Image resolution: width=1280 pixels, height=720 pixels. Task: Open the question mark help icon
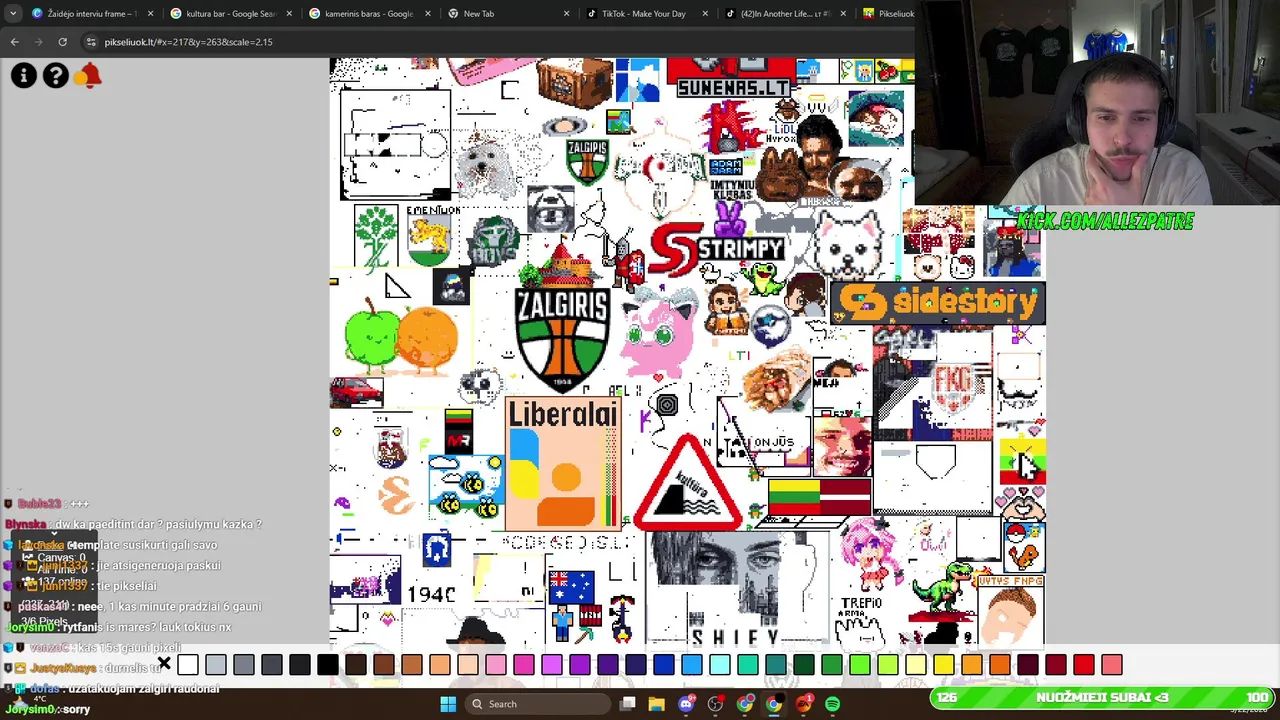[x=56, y=76]
